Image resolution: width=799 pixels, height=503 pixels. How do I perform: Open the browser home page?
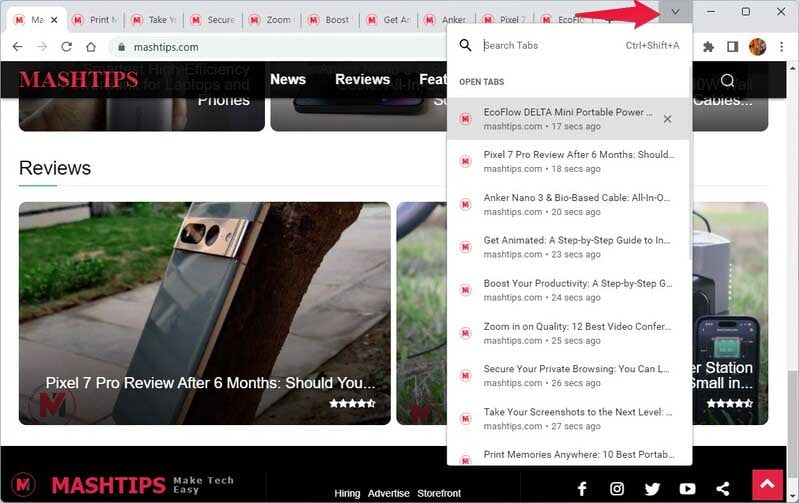pos(91,47)
